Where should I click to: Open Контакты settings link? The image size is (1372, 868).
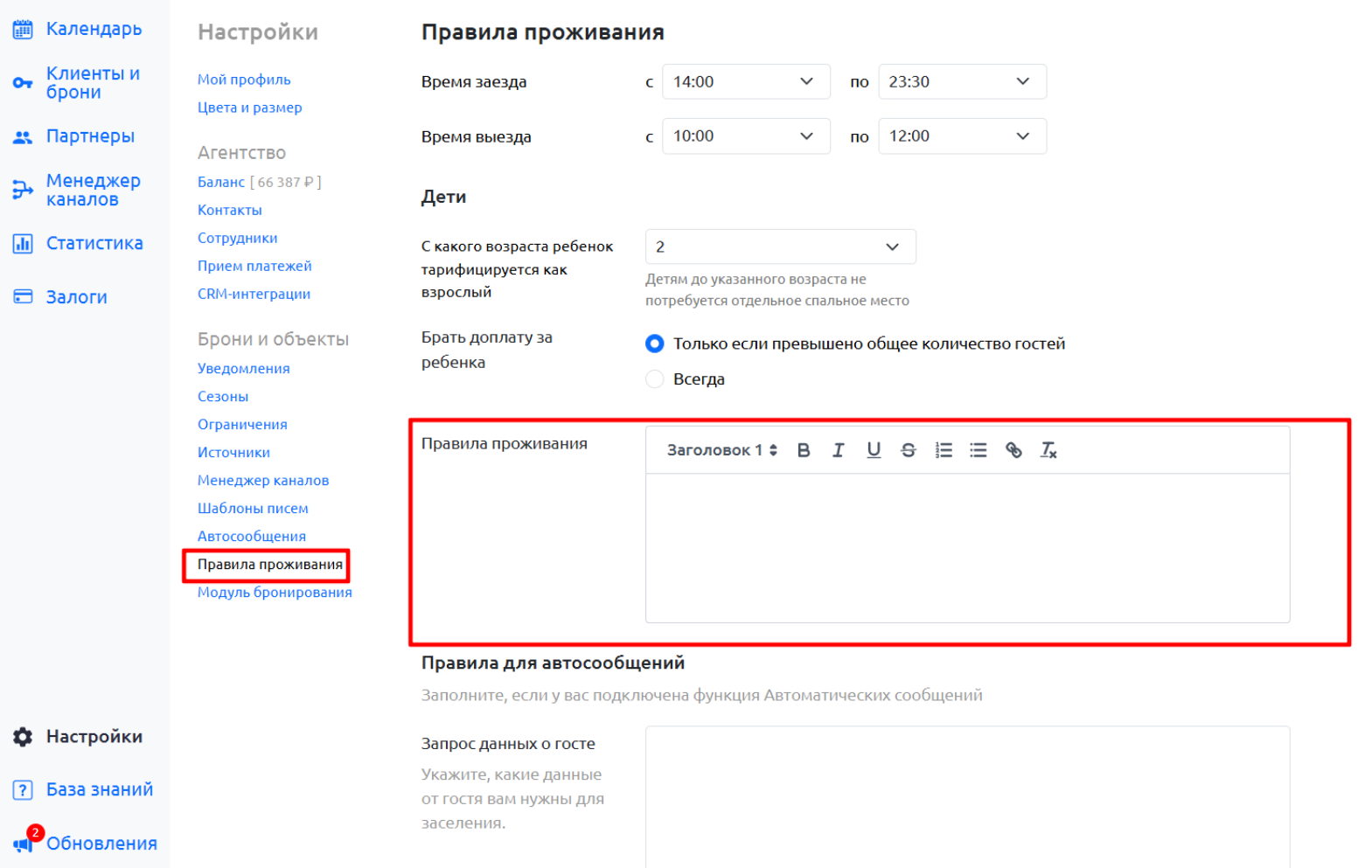click(229, 210)
